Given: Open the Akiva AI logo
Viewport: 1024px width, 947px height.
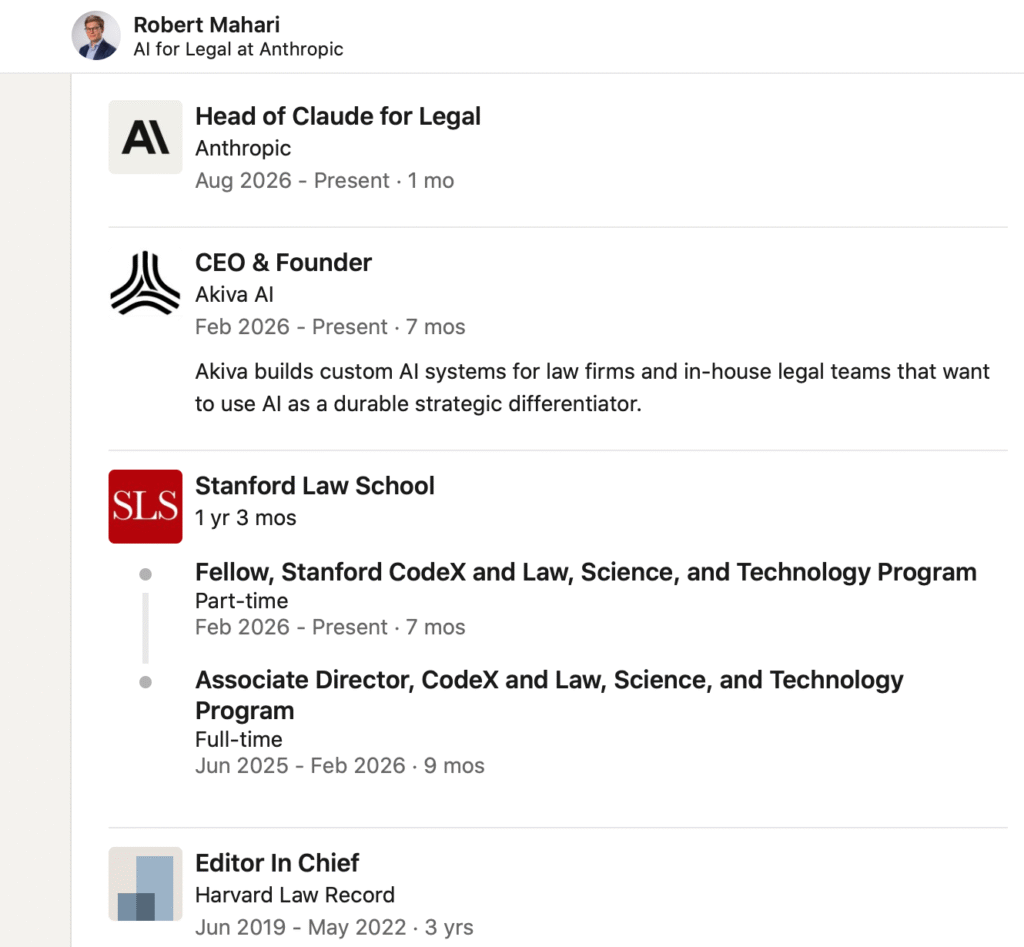Looking at the screenshot, I should (145, 283).
